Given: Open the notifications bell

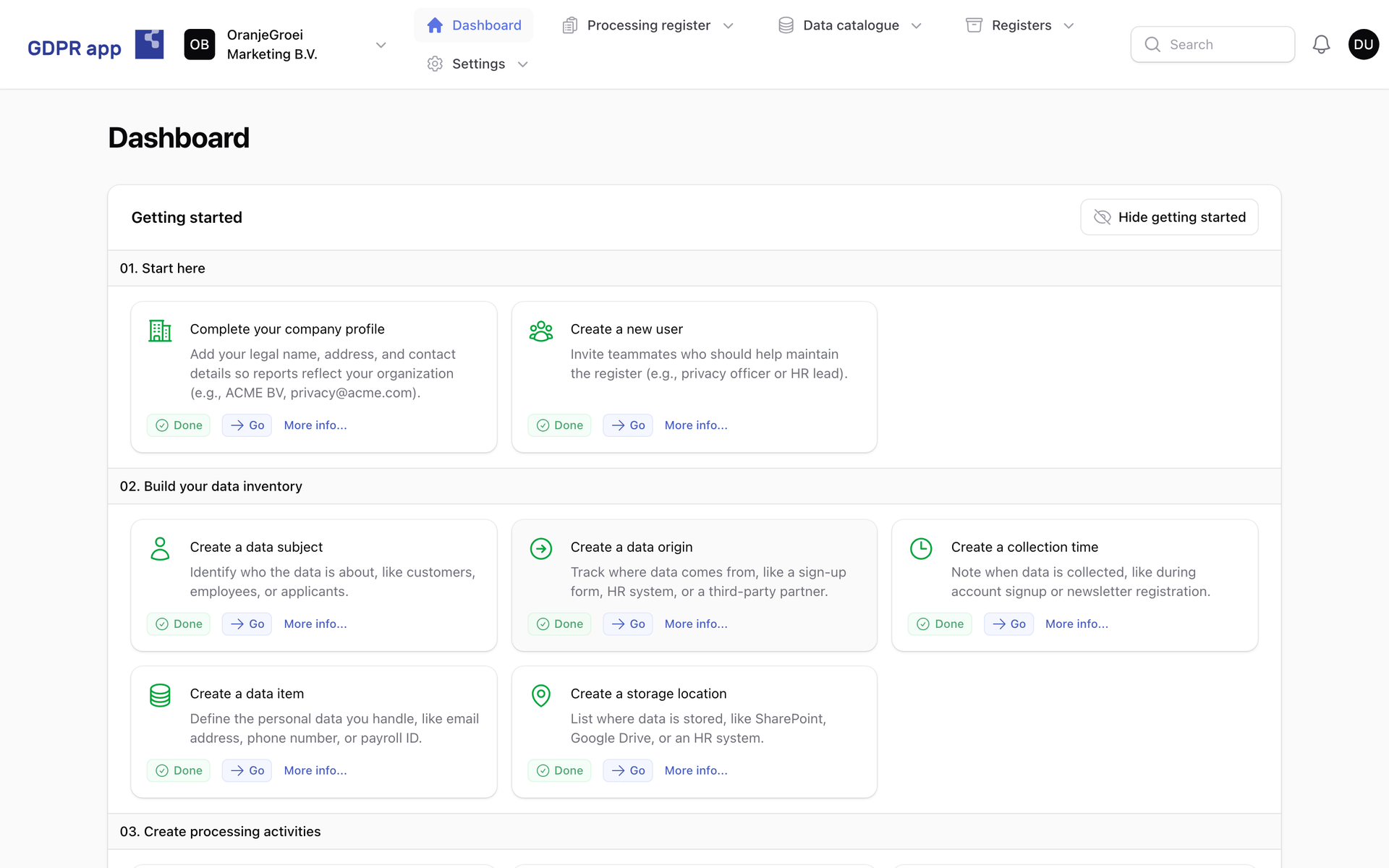Looking at the screenshot, I should 1321,44.
